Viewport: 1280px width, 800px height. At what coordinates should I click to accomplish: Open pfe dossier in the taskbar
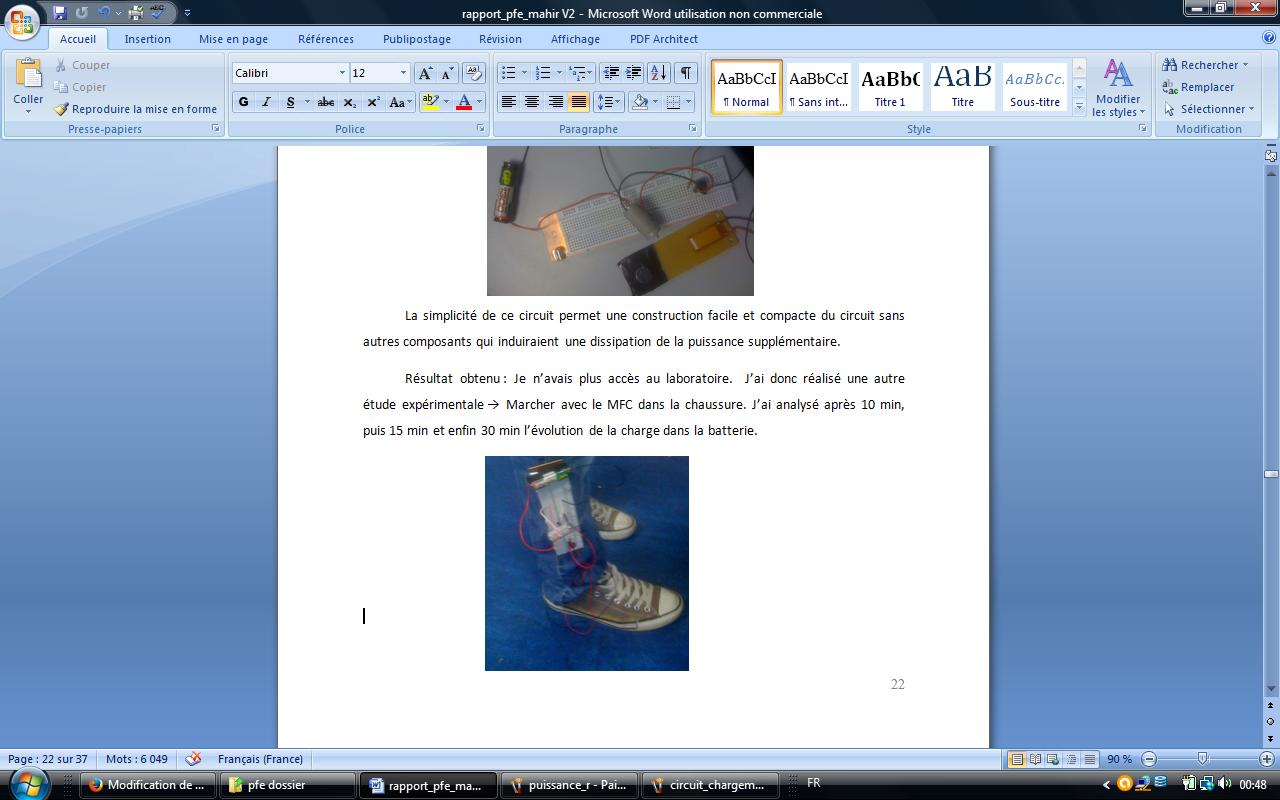289,785
